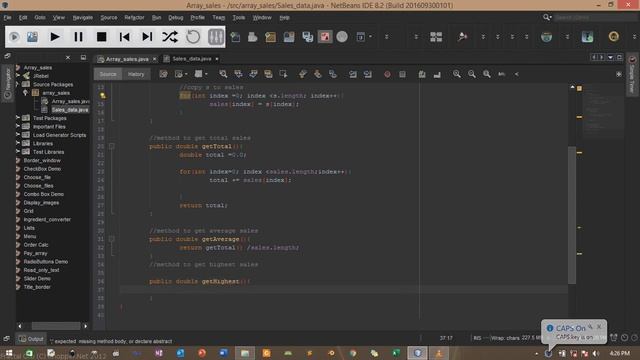Click the red highlighted toolbar icon
The image size is (640, 360).
click(x=325, y=37)
